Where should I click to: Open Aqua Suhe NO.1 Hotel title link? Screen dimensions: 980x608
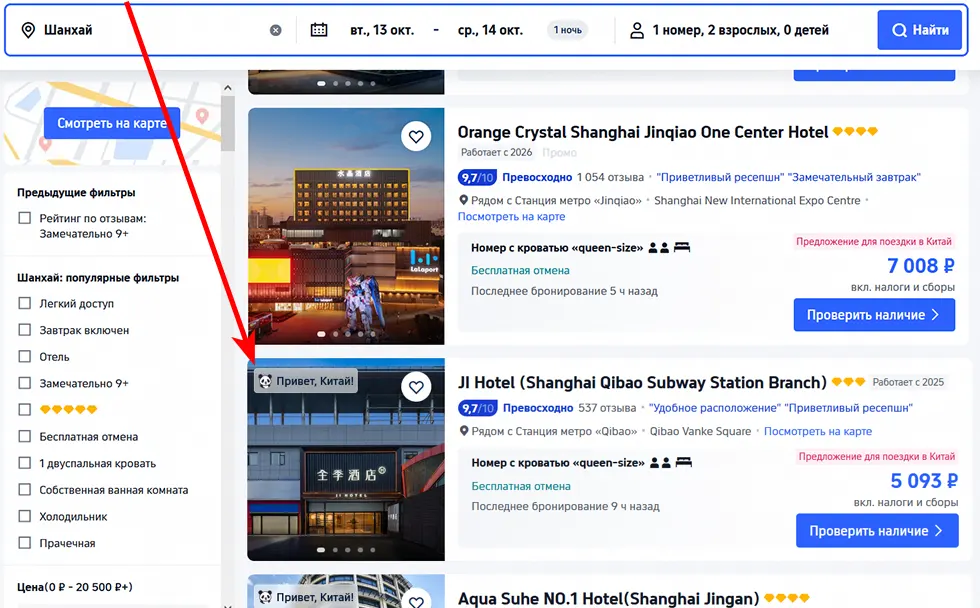click(x=608, y=599)
